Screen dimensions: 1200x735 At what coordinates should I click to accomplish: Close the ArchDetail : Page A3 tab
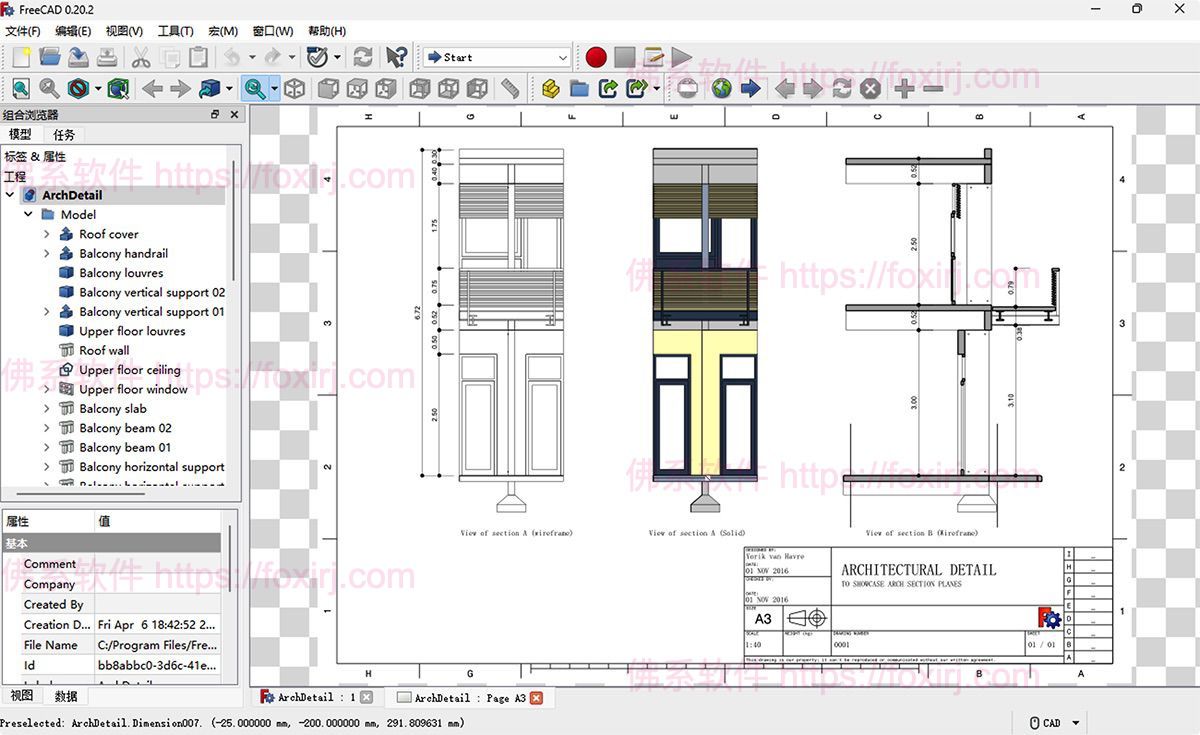click(536, 698)
